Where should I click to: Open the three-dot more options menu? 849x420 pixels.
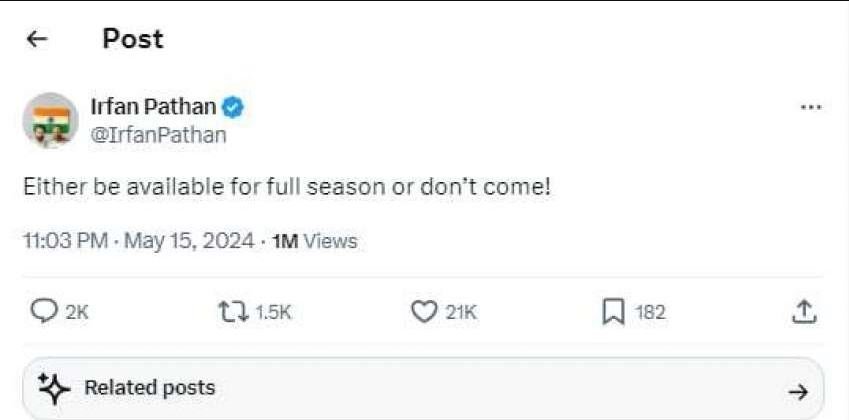[811, 107]
